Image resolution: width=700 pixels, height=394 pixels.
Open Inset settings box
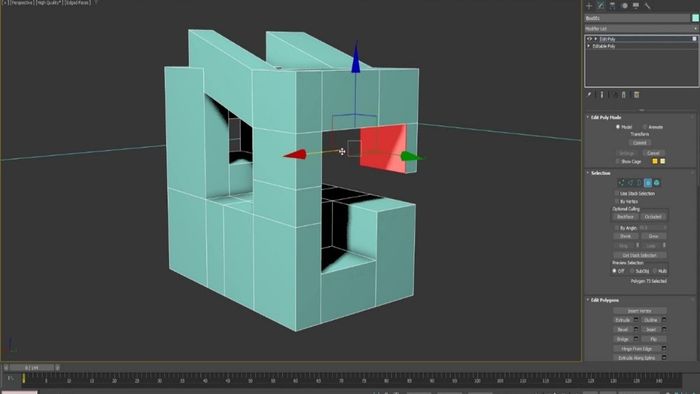pos(664,329)
